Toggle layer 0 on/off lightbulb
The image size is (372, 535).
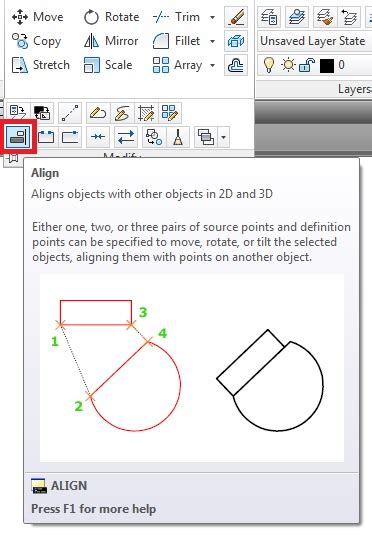pos(269,65)
